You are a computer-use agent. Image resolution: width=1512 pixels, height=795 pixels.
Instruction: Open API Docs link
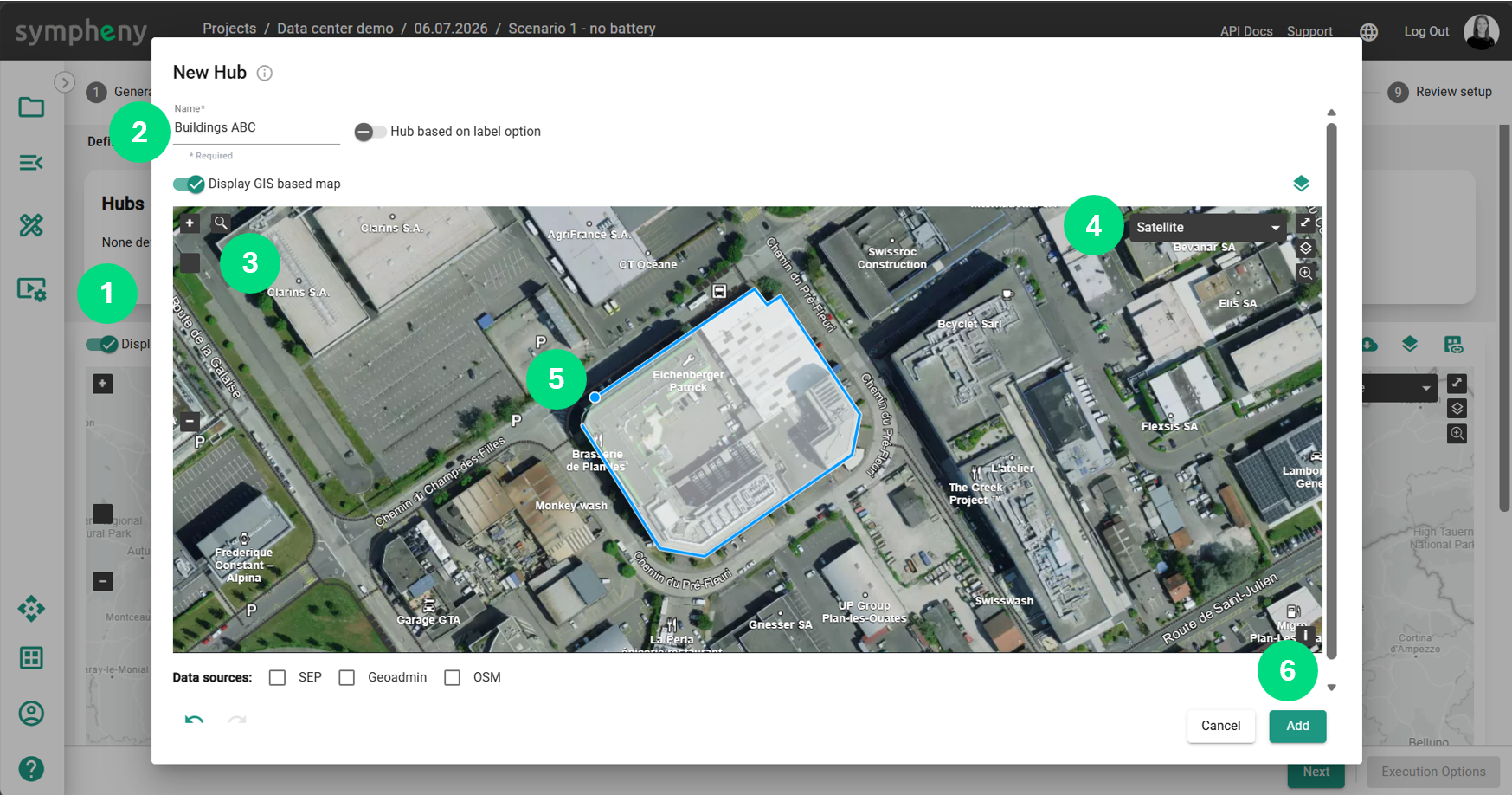point(1246,31)
